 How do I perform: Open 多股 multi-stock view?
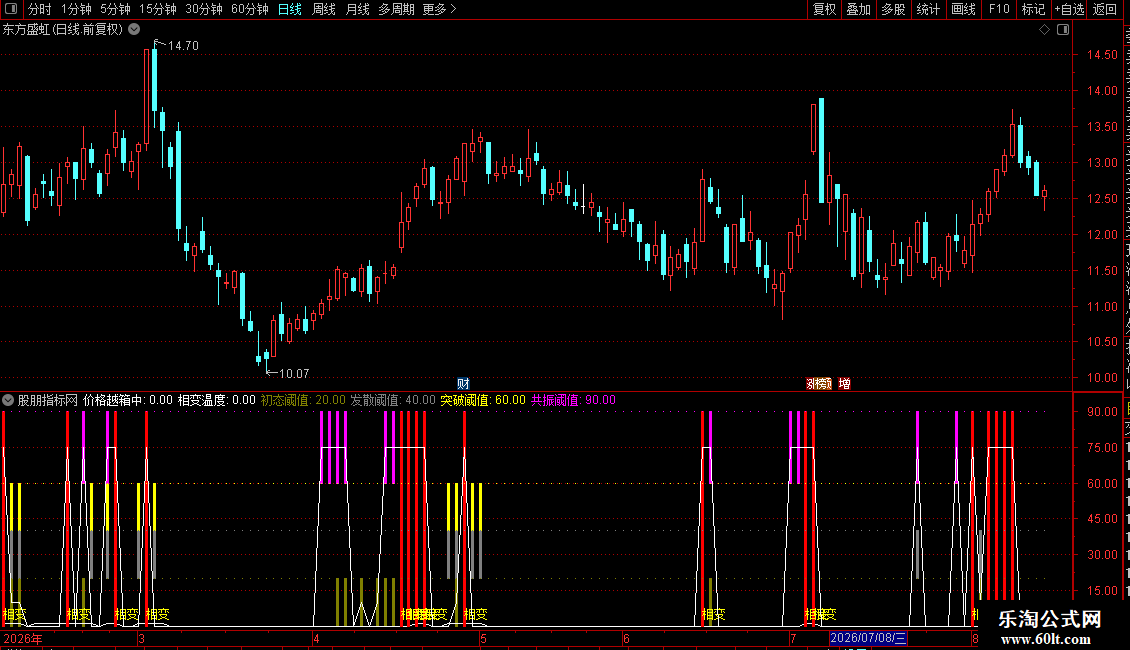[894, 9]
